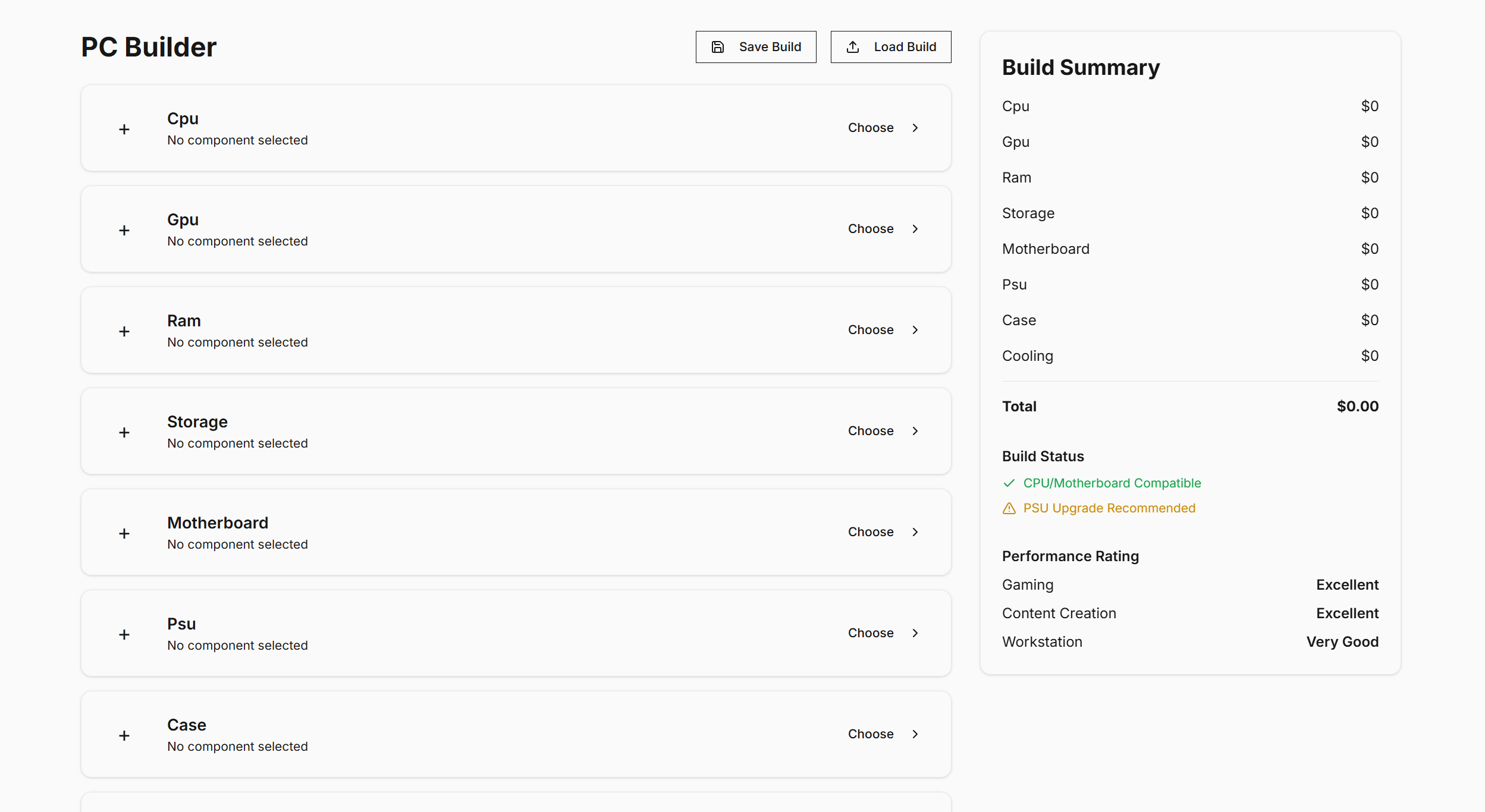Screen dimensions: 1485x812
Task: Click the PSU Upgrade Recommended warning text
Action: [1110, 508]
